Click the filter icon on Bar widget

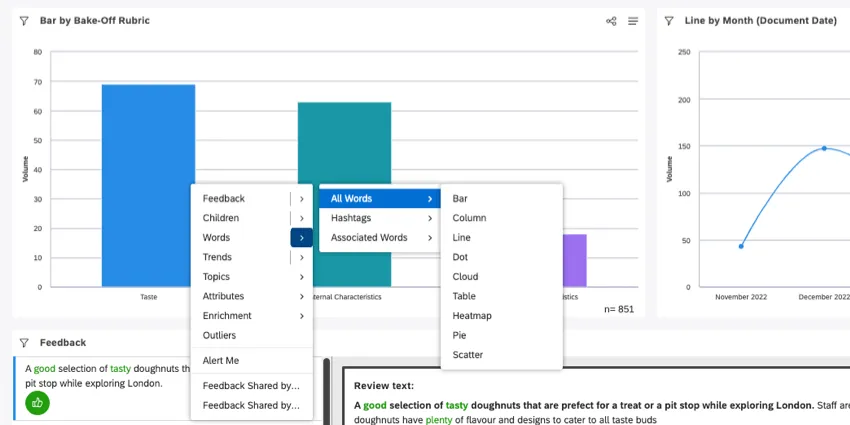[x=24, y=21]
